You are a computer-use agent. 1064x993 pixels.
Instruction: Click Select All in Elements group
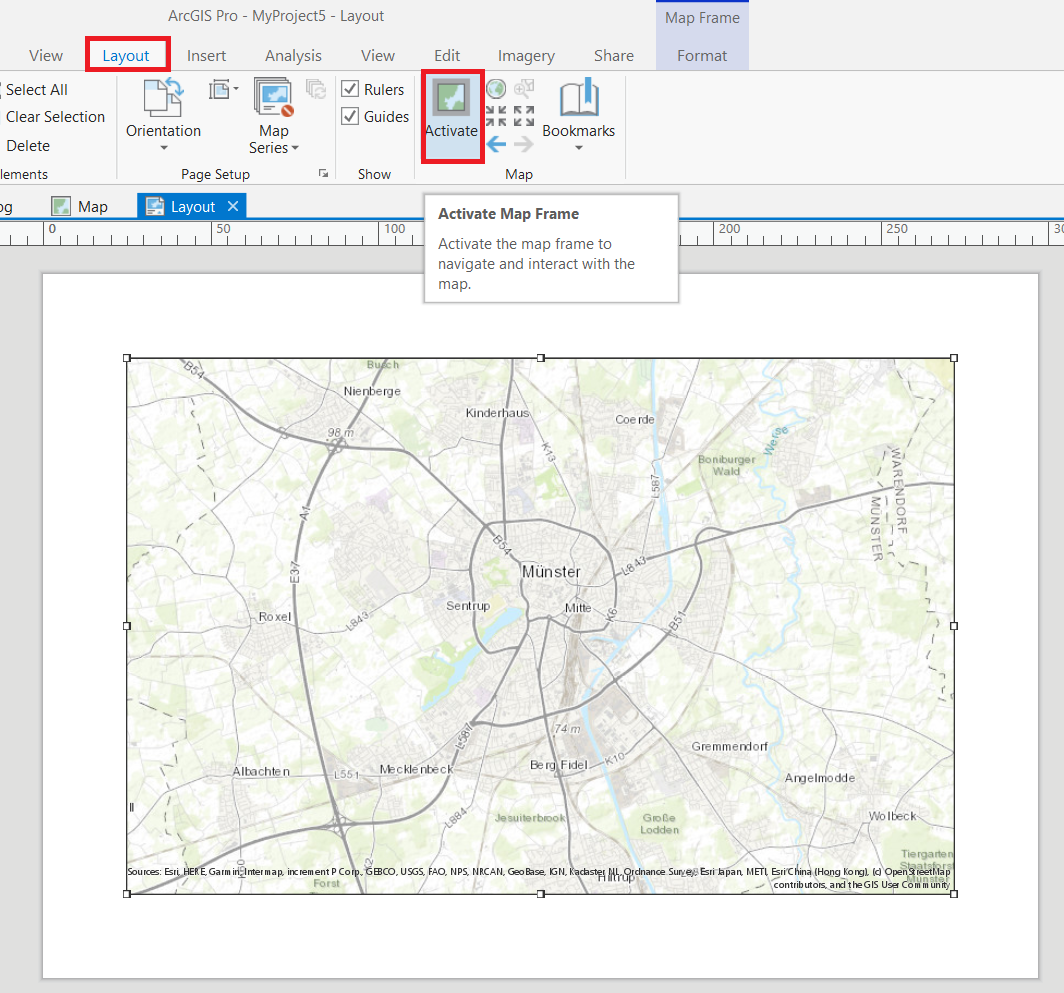[x=37, y=89]
